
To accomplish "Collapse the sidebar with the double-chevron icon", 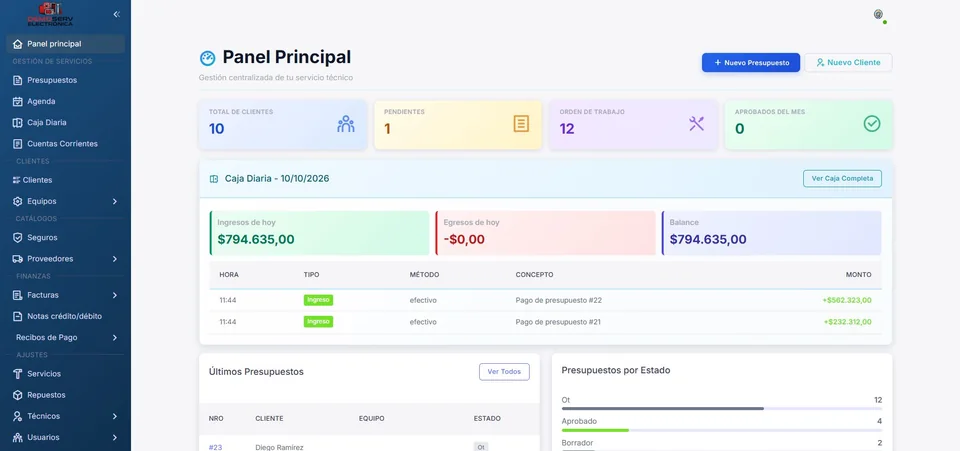I will [116, 14].
